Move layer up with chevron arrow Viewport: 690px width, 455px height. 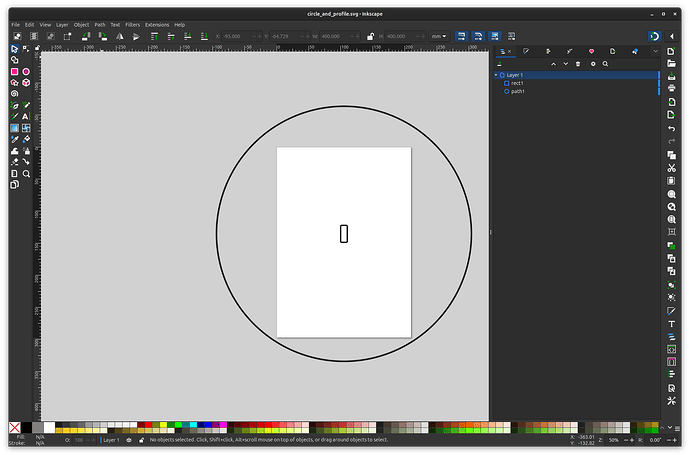coord(554,64)
